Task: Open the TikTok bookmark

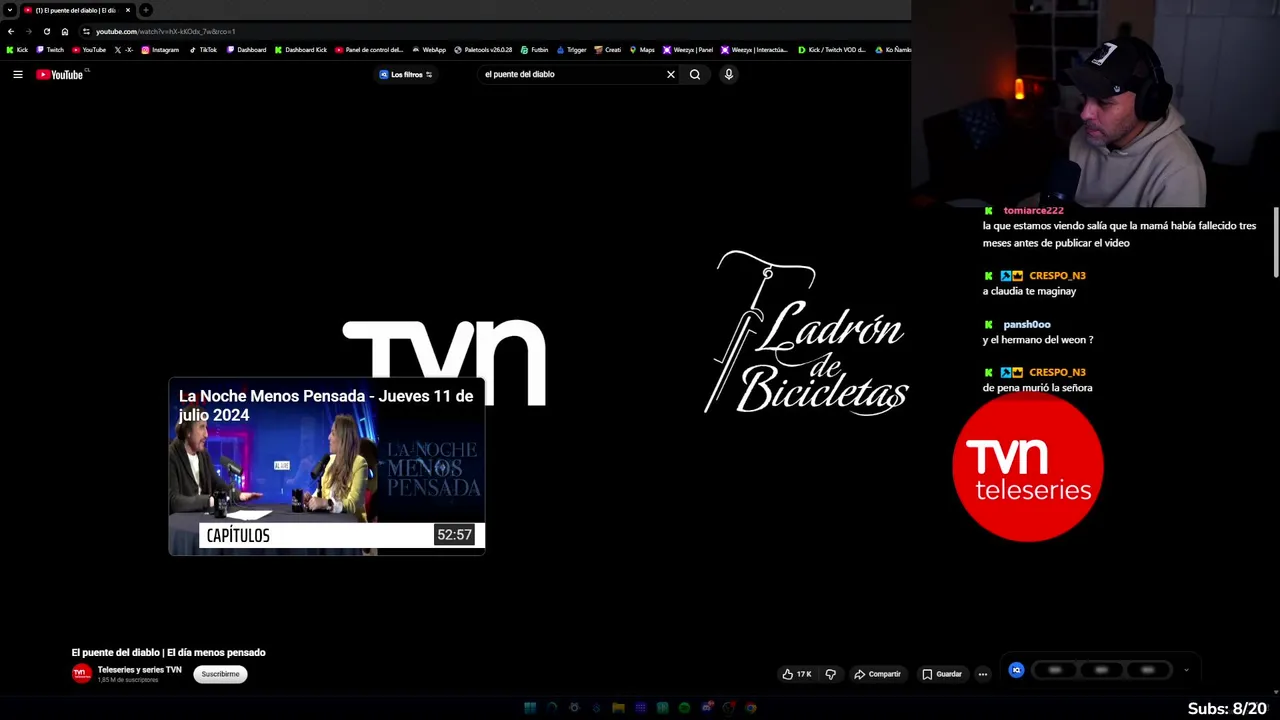Action: 203,49
